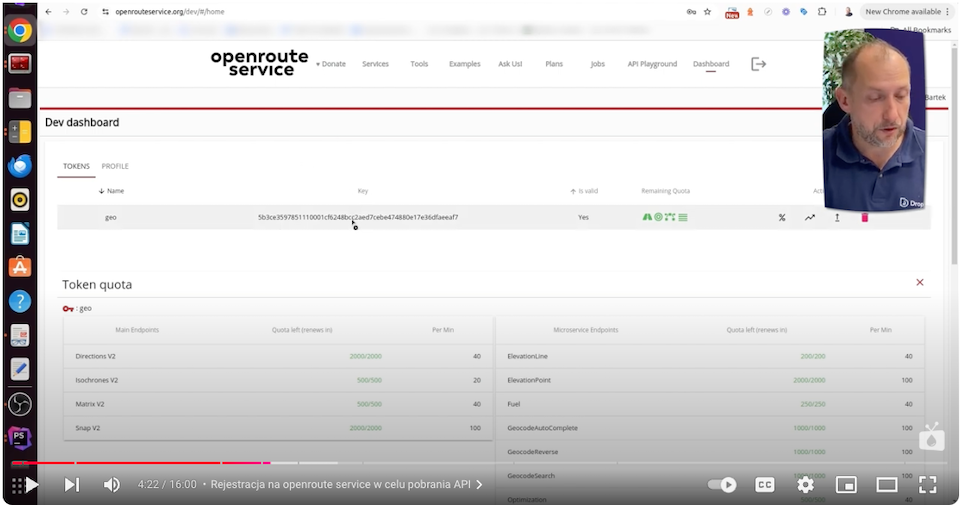
Task: Play the video
Action: (x=32, y=485)
